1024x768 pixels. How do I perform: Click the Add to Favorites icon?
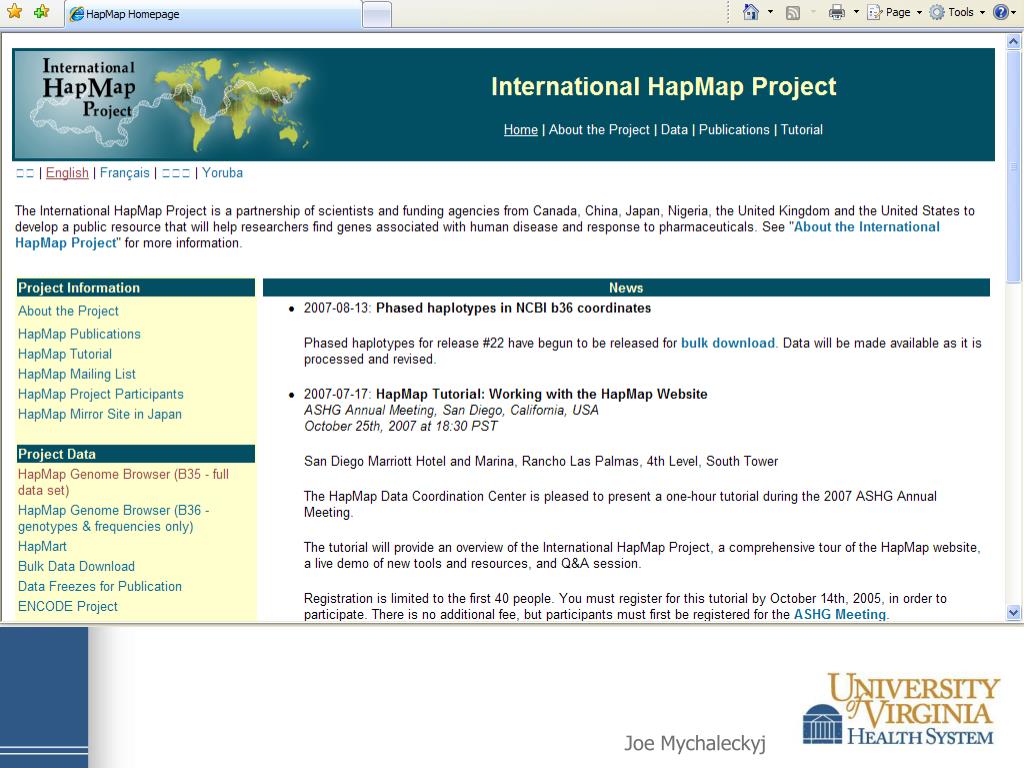41,12
